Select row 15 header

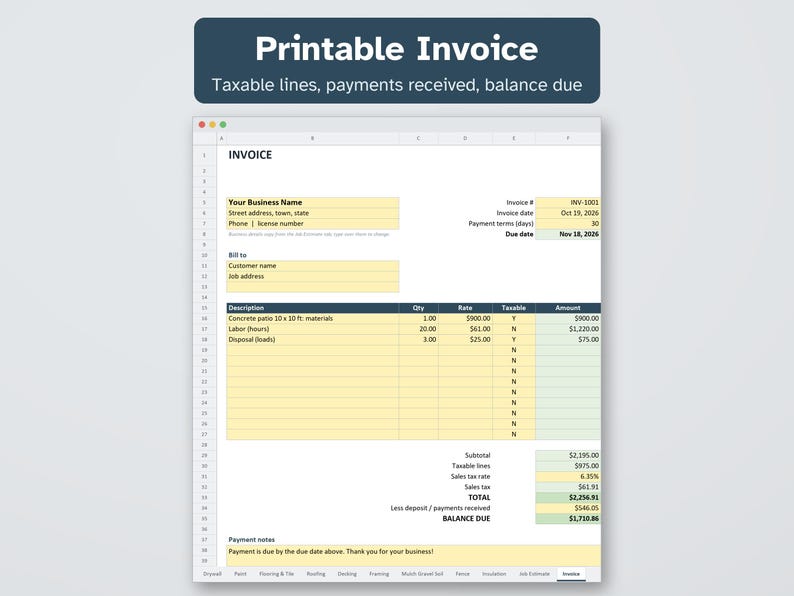pyautogui.click(x=205, y=308)
